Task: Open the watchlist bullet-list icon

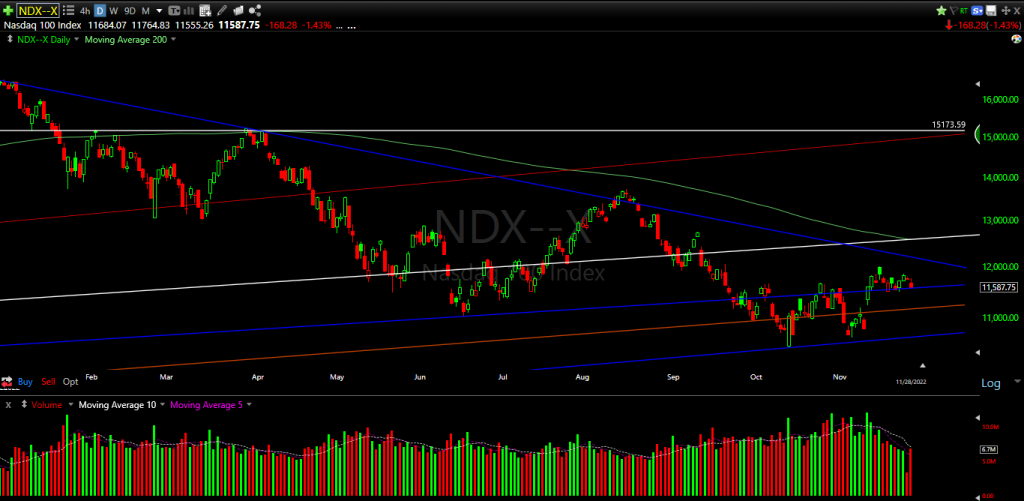Action: [68, 10]
